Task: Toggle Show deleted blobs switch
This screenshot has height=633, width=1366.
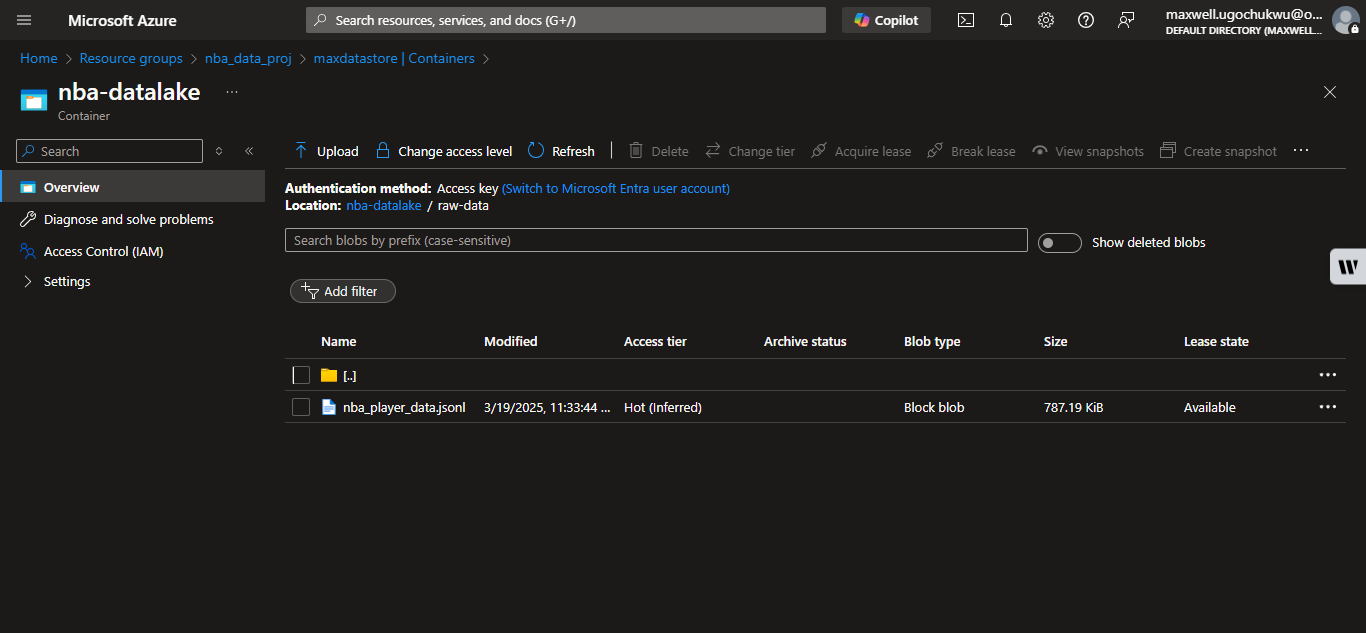Action: tap(1060, 243)
